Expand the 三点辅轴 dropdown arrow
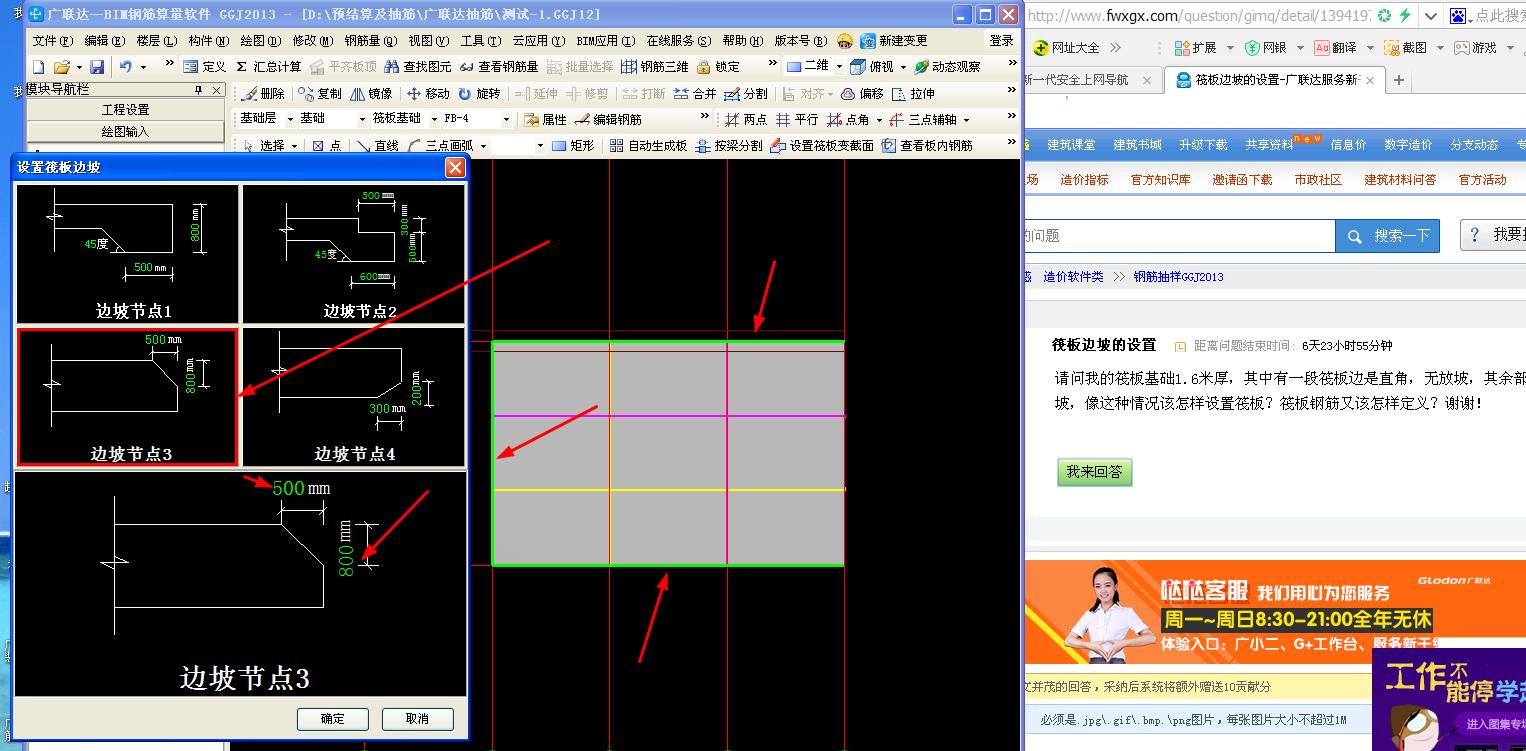 [x=966, y=120]
